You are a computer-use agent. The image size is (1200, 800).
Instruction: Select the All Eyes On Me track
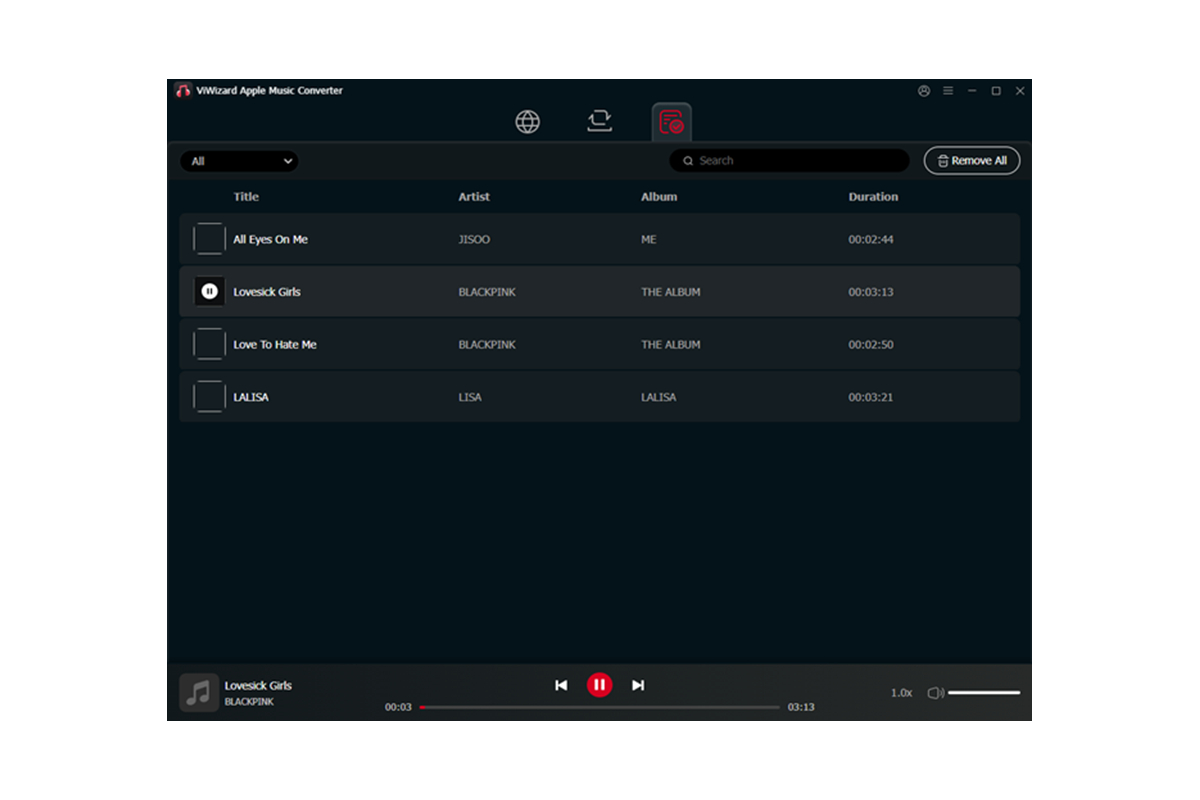tap(270, 240)
